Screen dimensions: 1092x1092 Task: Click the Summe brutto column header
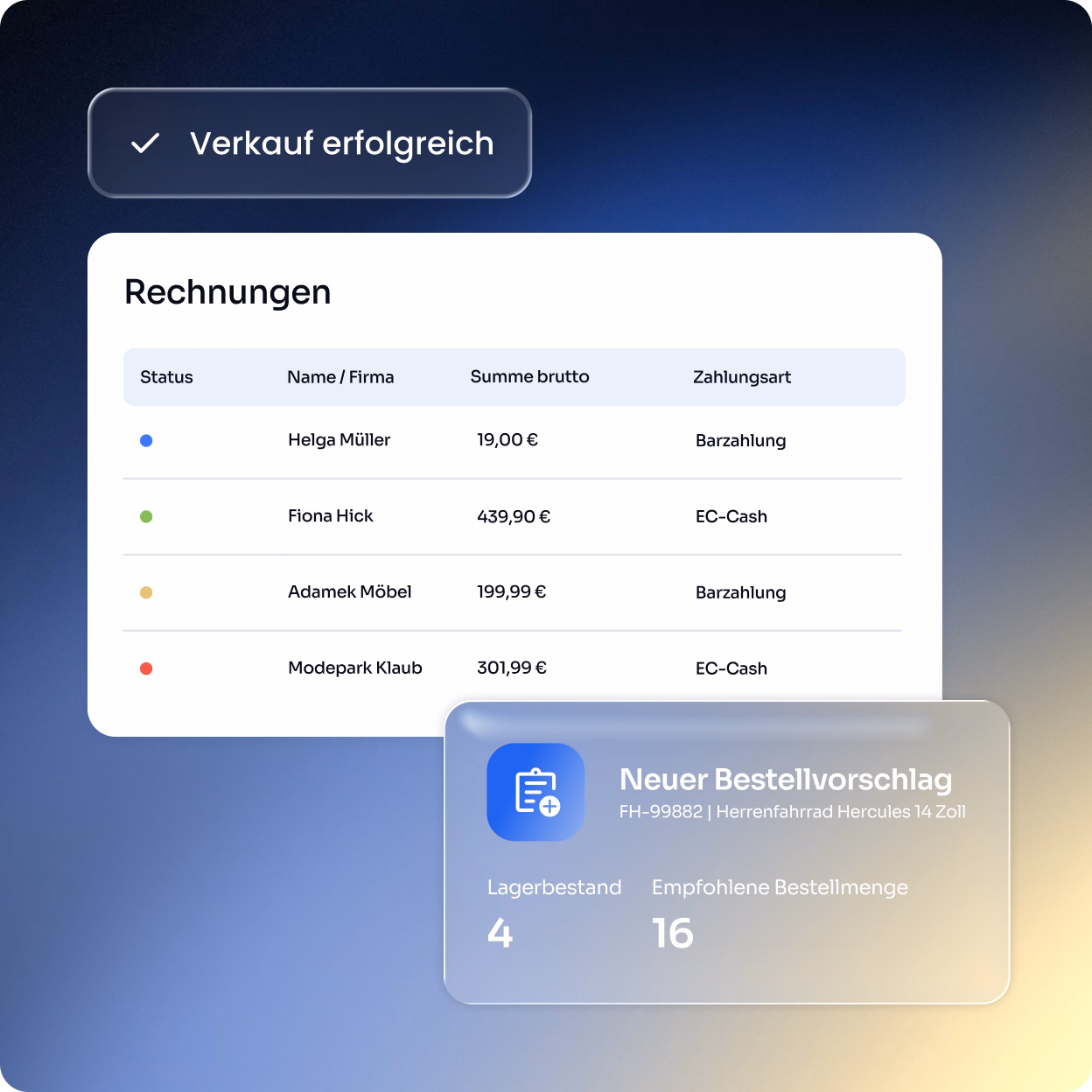pyautogui.click(x=529, y=376)
